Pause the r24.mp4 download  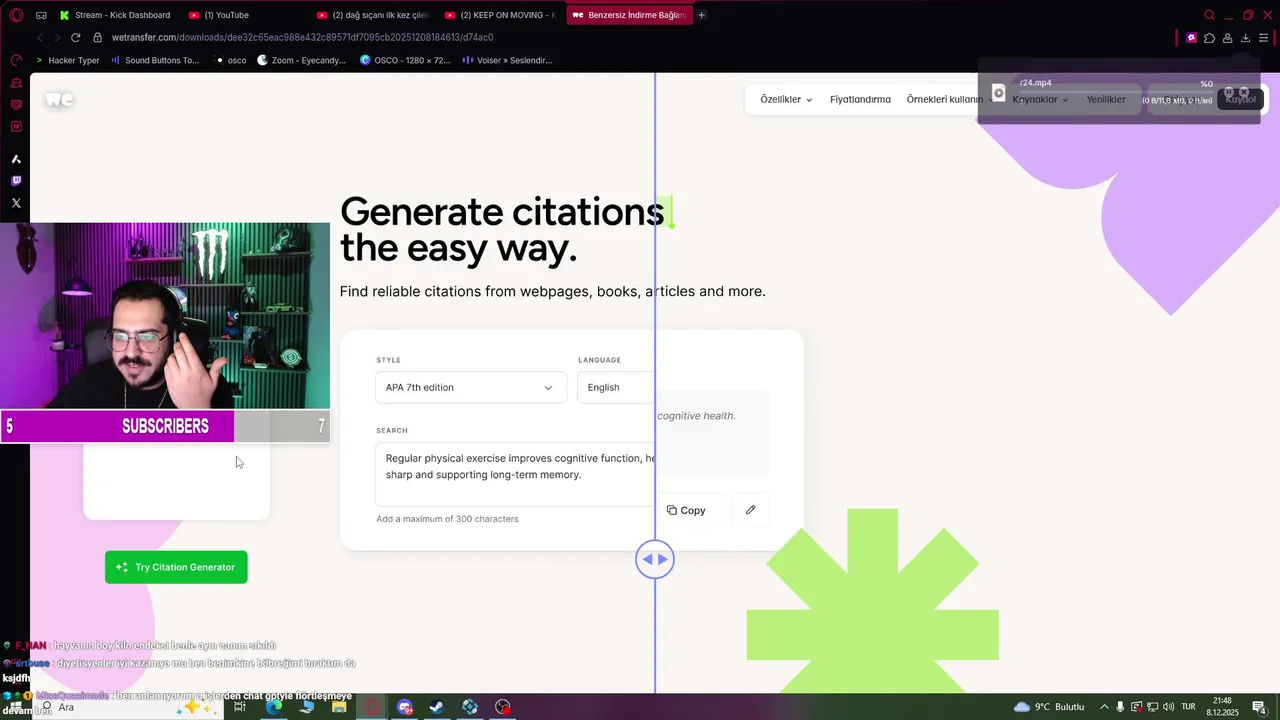click(1229, 92)
